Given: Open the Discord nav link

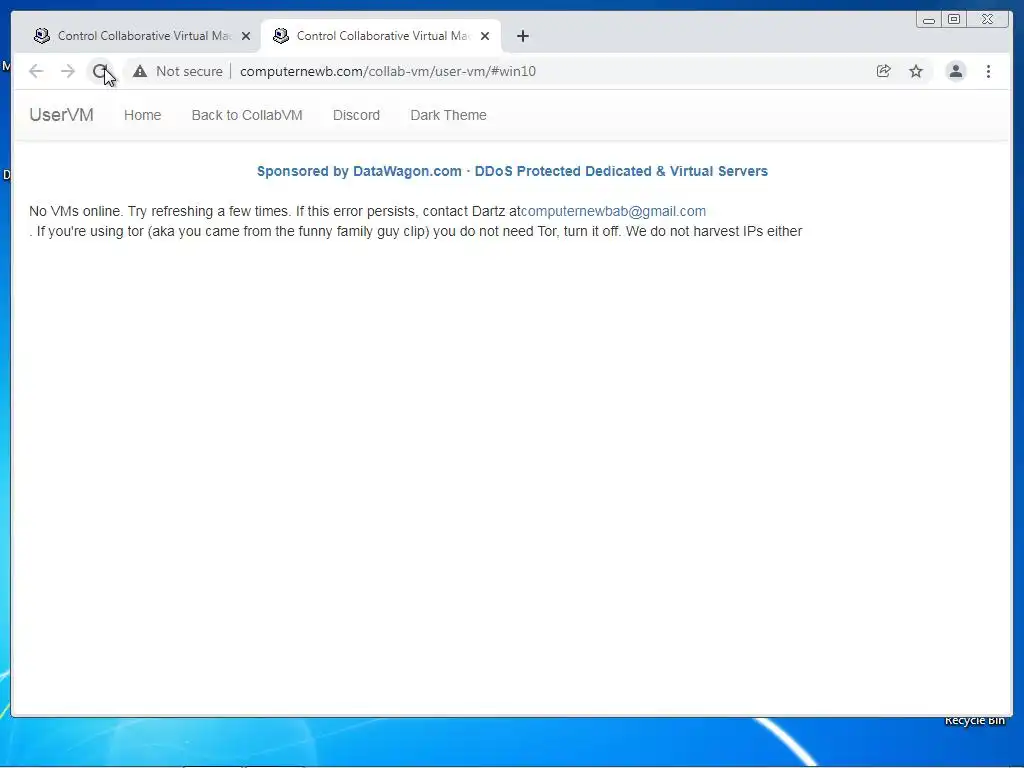Looking at the screenshot, I should pos(356,115).
